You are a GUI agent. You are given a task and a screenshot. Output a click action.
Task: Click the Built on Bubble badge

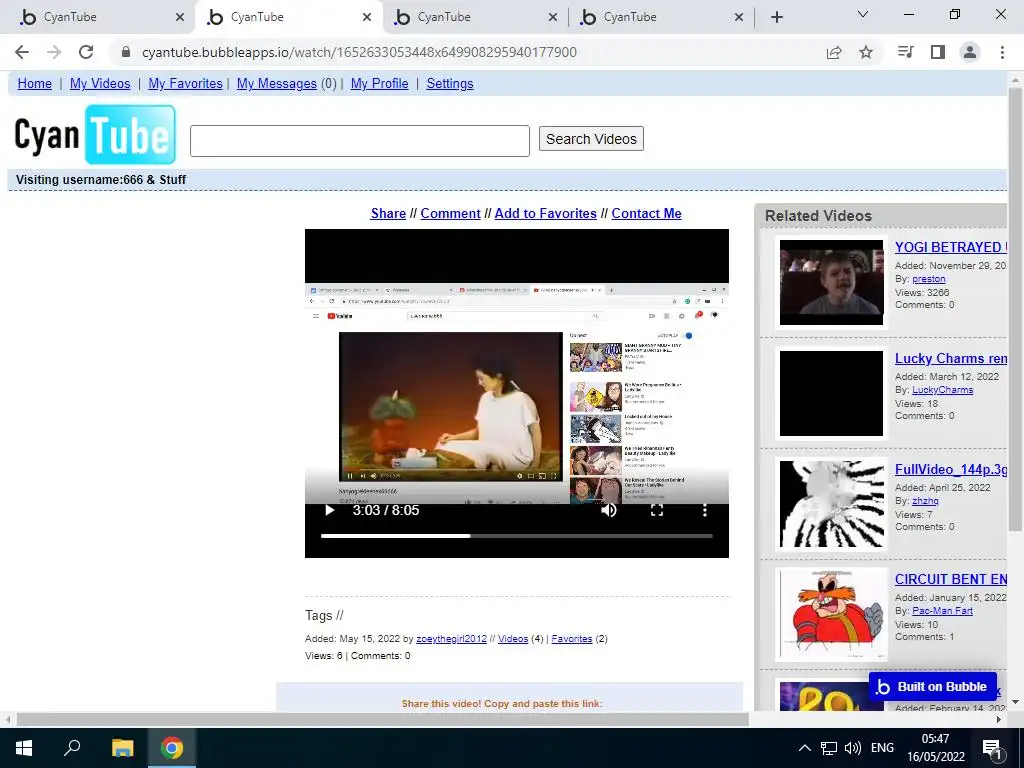tap(933, 686)
